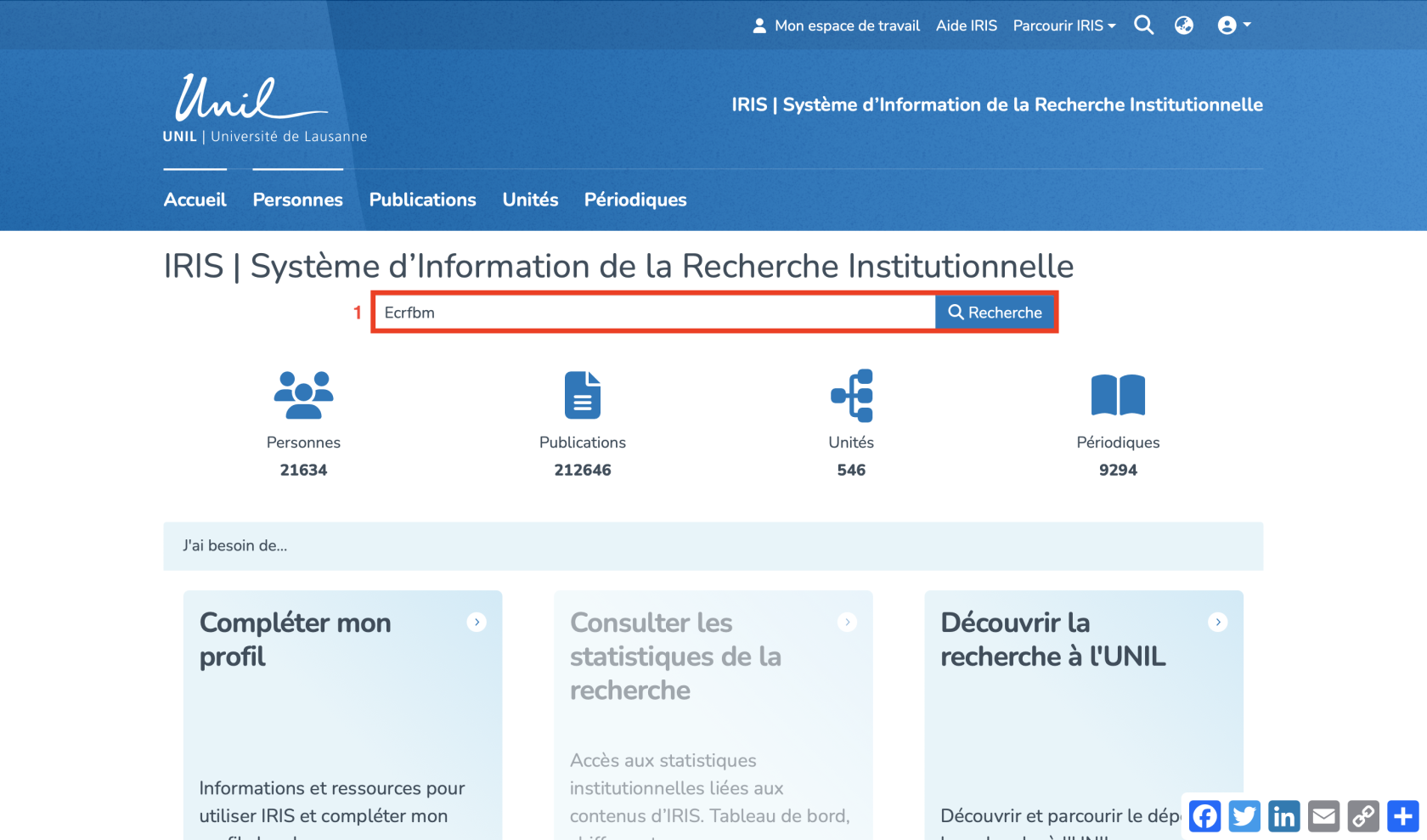The height and width of the screenshot is (840, 1427).
Task: Share page via Facebook icon
Action: pos(1204,816)
